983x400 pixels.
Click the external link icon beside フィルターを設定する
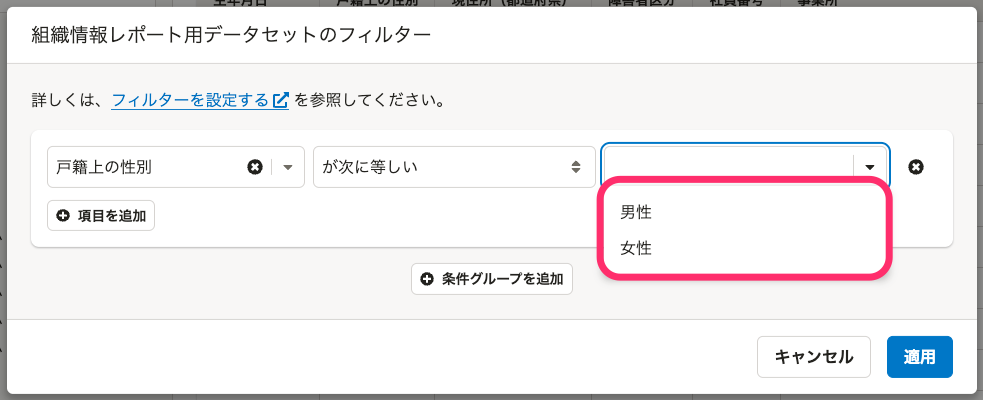point(280,100)
